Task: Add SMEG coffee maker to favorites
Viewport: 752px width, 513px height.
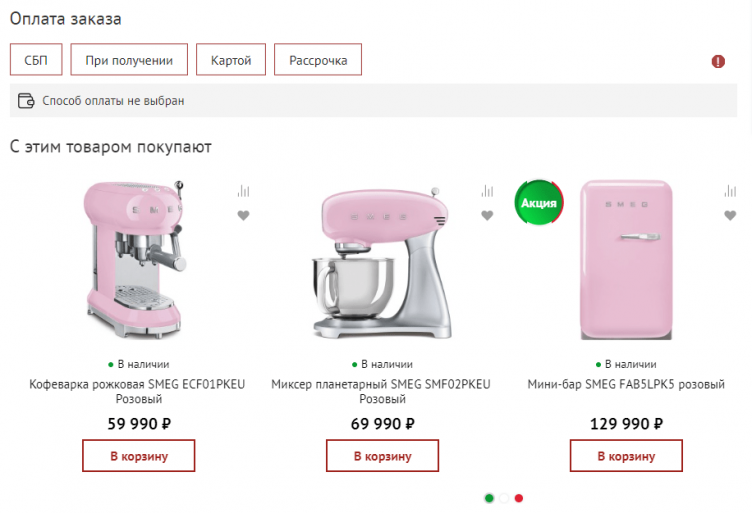Action: [243, 215]
